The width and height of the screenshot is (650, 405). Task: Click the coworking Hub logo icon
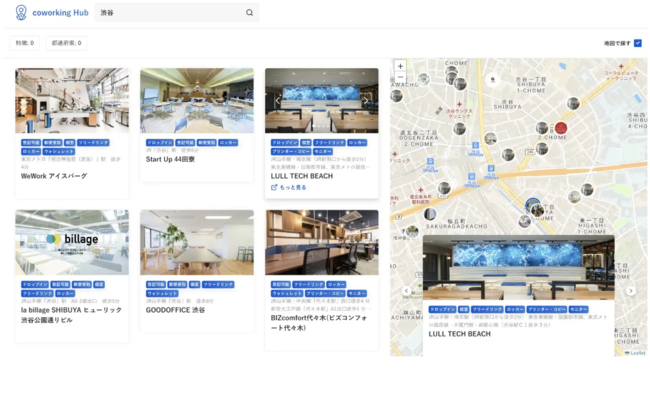tap(21, 12)
